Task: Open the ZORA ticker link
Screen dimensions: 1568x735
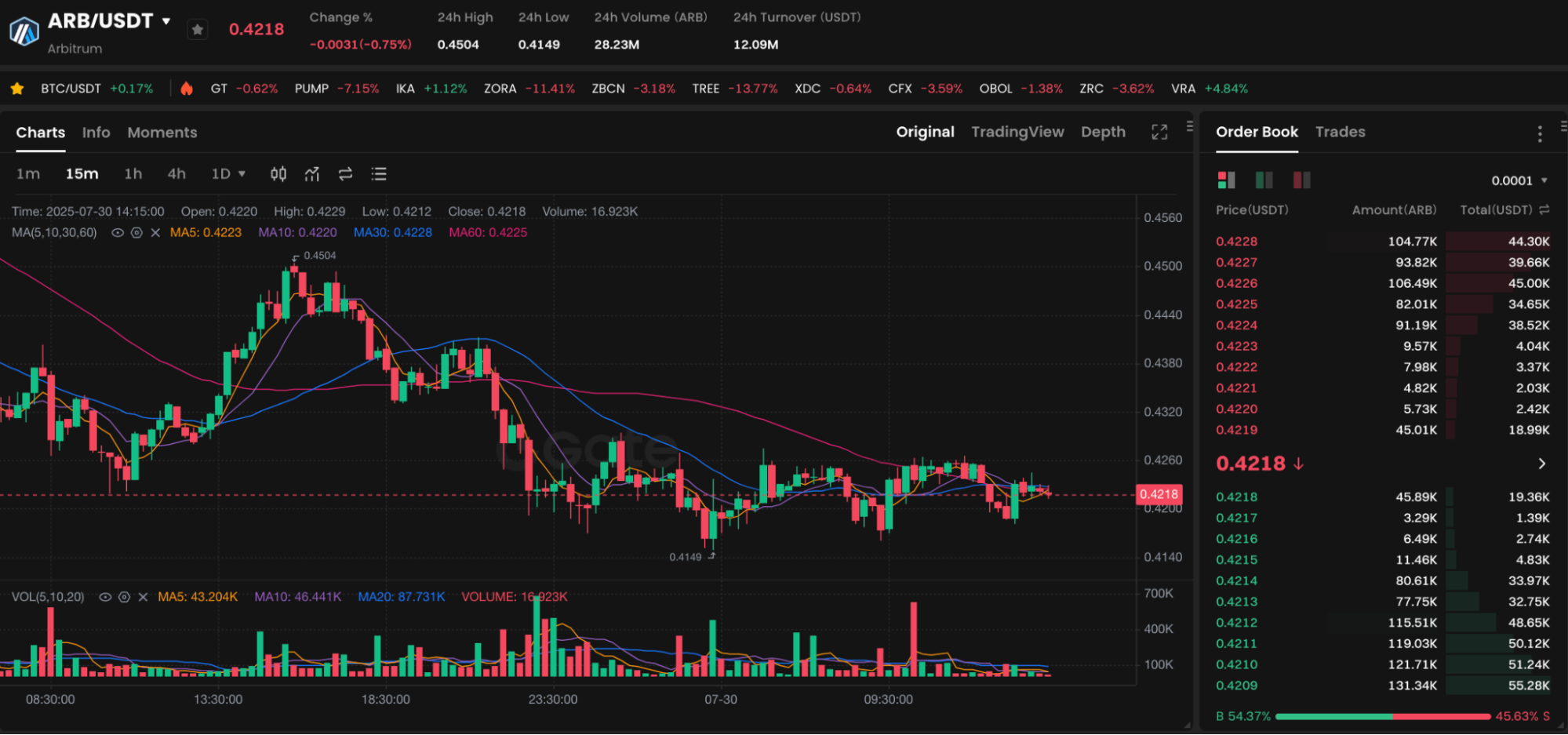Action: [x=529, y=89]
